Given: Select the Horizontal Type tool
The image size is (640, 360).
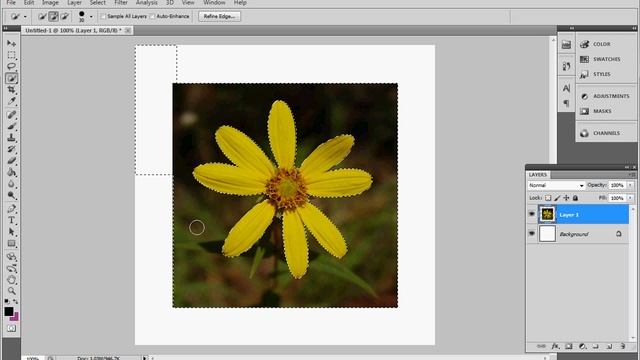Looking at the screenshot, I should coord(11,220).
